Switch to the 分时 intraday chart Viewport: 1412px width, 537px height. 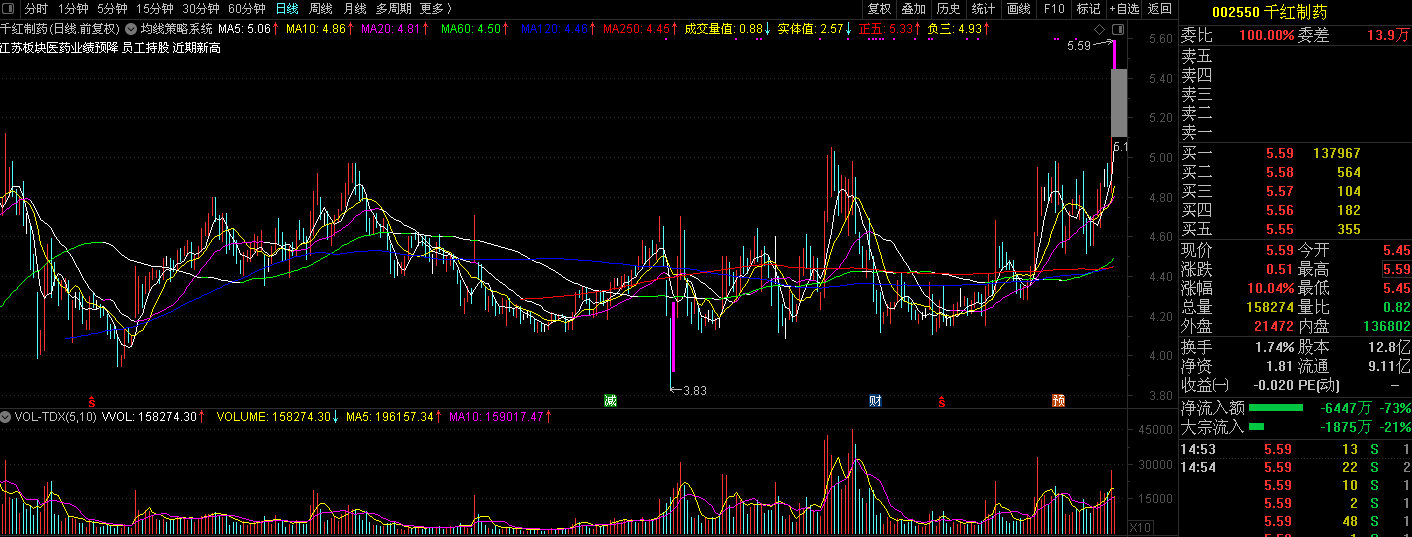(x=37, y=9)
